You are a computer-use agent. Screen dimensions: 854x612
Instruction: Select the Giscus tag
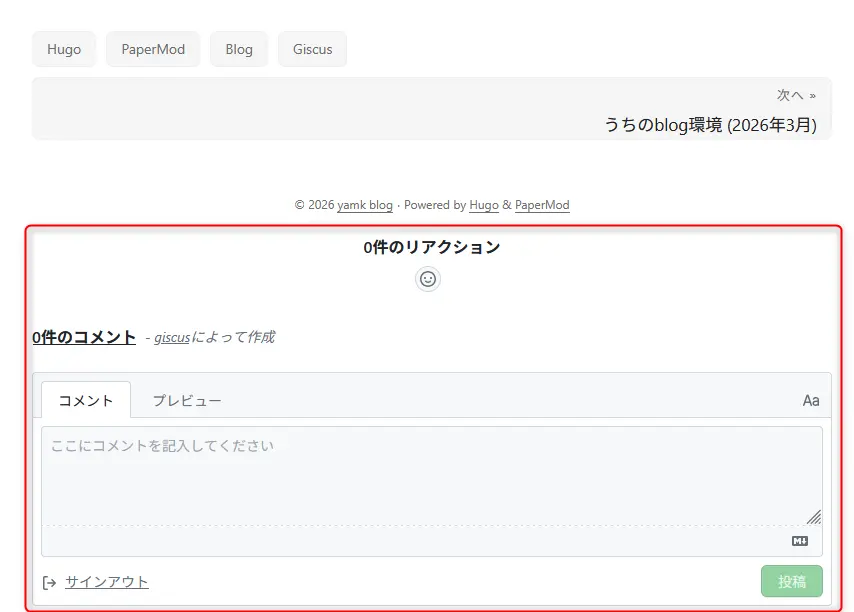click(x=312, y=49)
